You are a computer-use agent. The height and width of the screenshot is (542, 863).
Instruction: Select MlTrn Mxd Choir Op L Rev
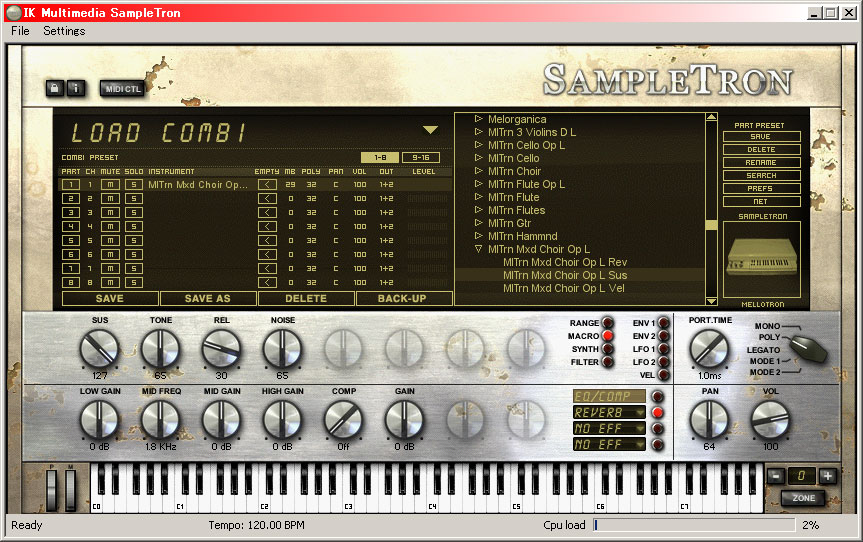pyautogui.click(x=565, y=262)
